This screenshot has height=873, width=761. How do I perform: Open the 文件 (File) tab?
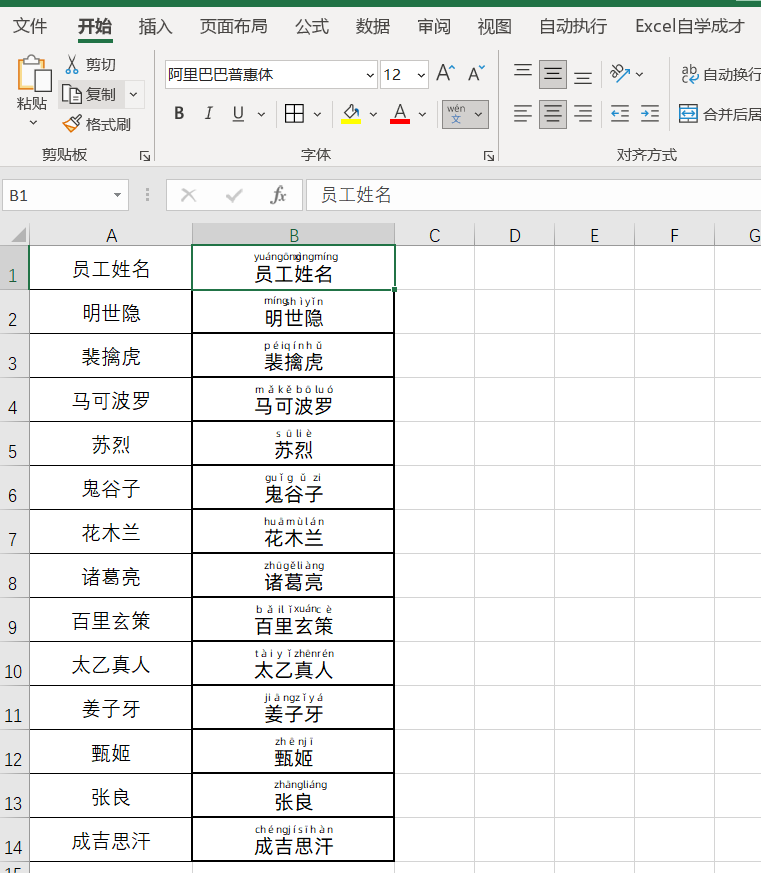coord(30,26)
